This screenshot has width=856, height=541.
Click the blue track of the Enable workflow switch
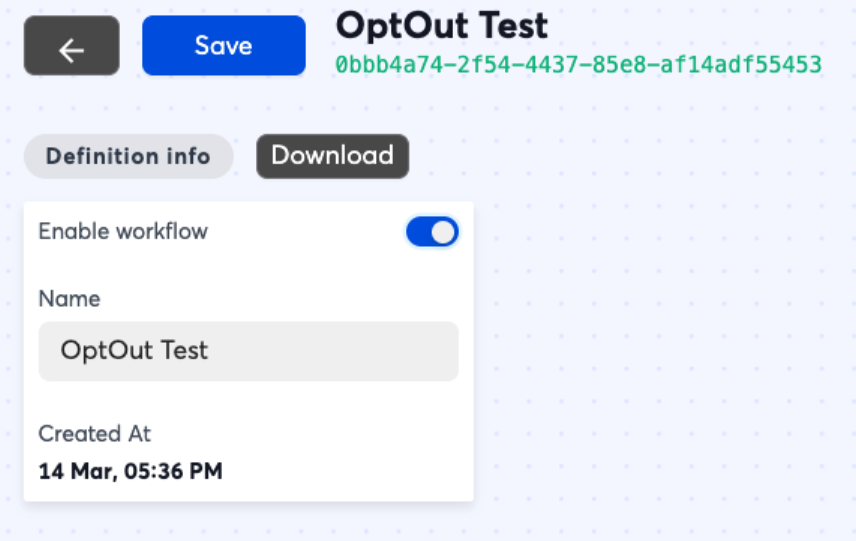click(418, 232)
